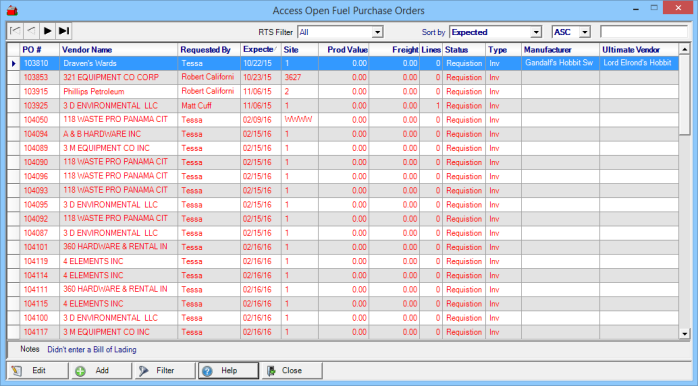Click the red application icon in title bar

click(x=12, y=10)
